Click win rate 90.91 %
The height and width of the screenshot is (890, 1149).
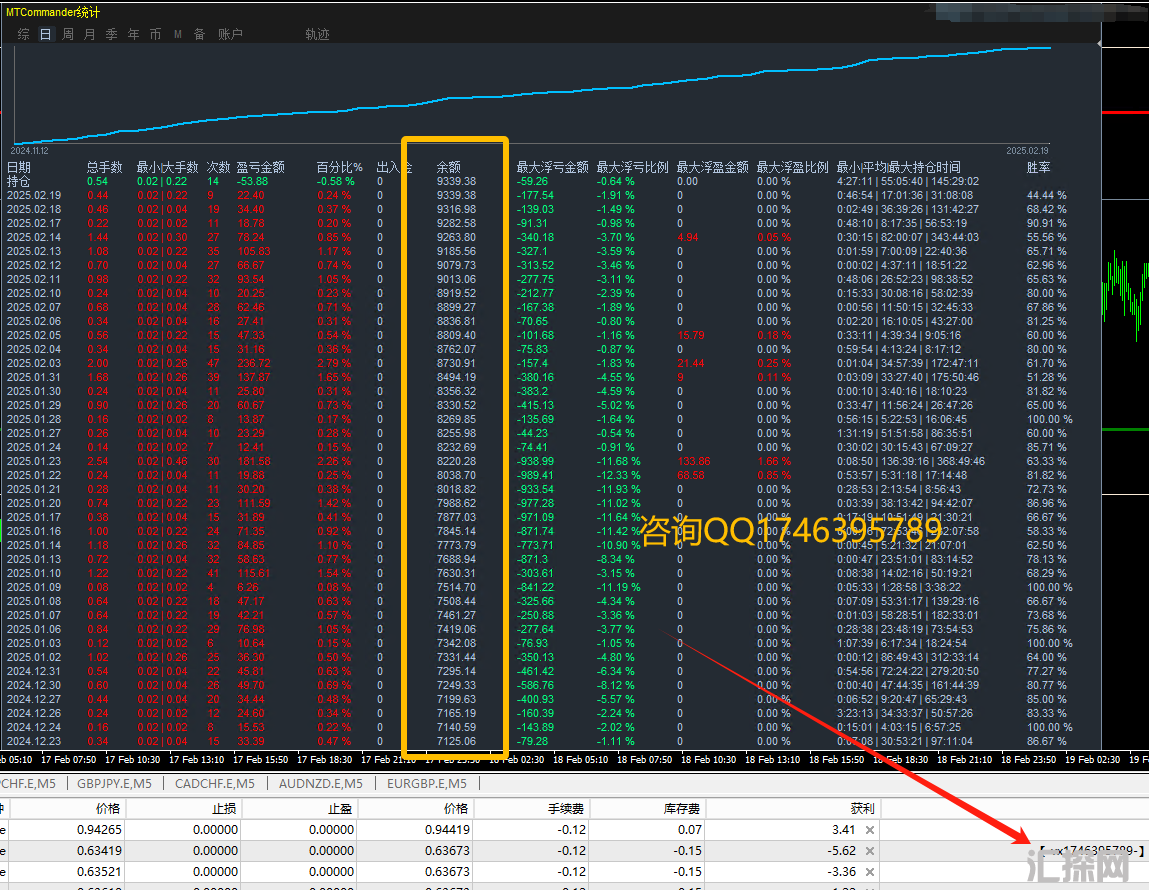click(1046, 223)
